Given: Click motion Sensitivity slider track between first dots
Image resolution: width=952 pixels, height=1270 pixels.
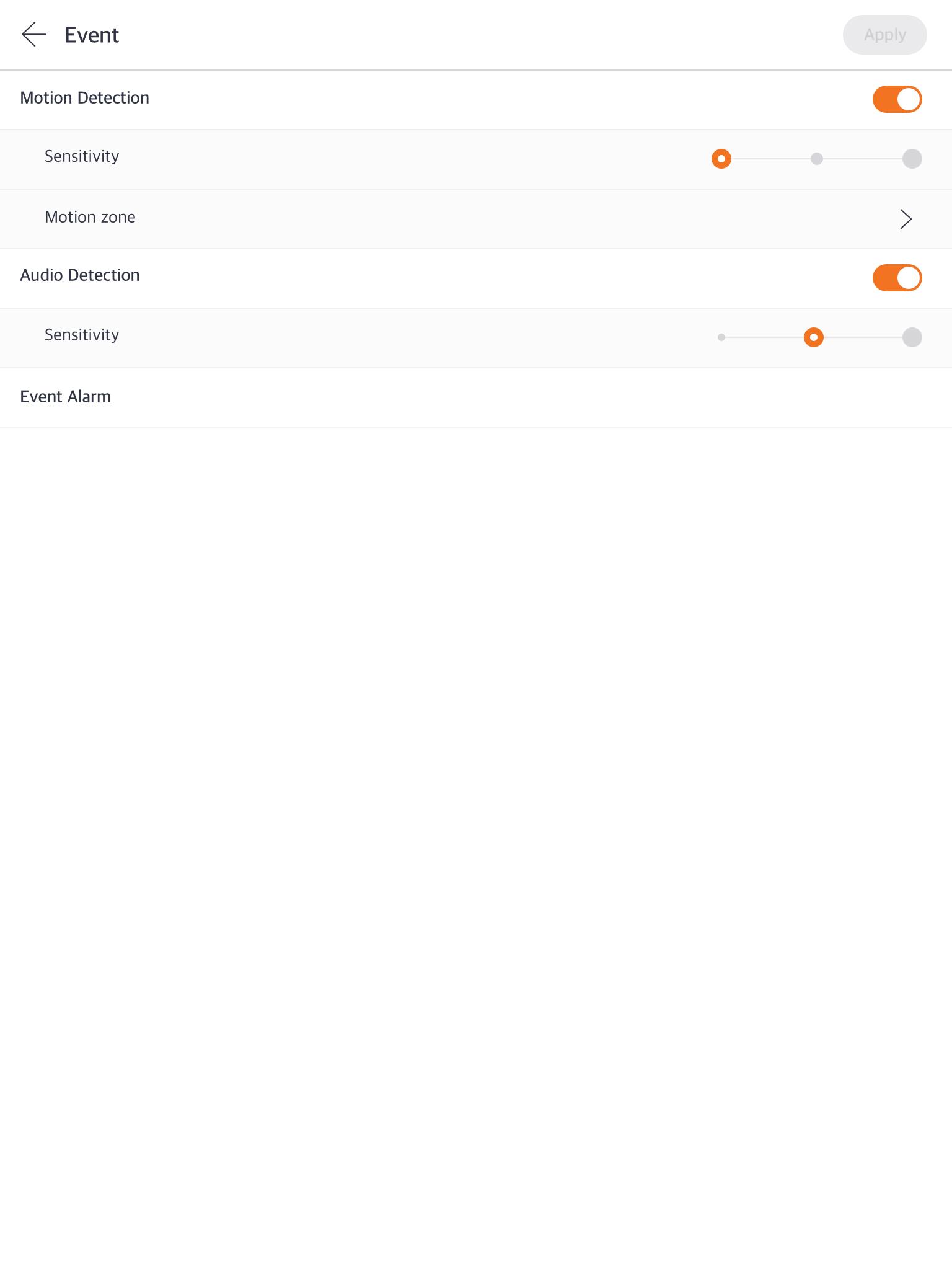Looking at the screenshot, I should (x=770, y=159).
